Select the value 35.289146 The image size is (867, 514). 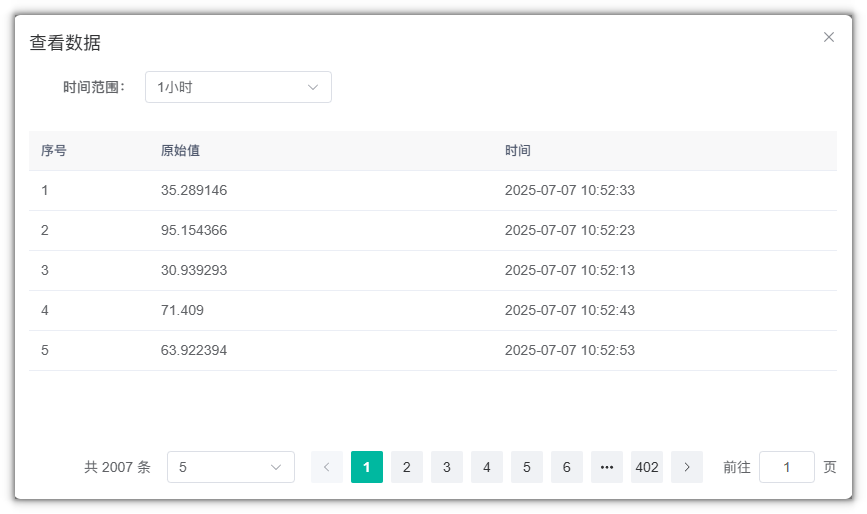194,190
